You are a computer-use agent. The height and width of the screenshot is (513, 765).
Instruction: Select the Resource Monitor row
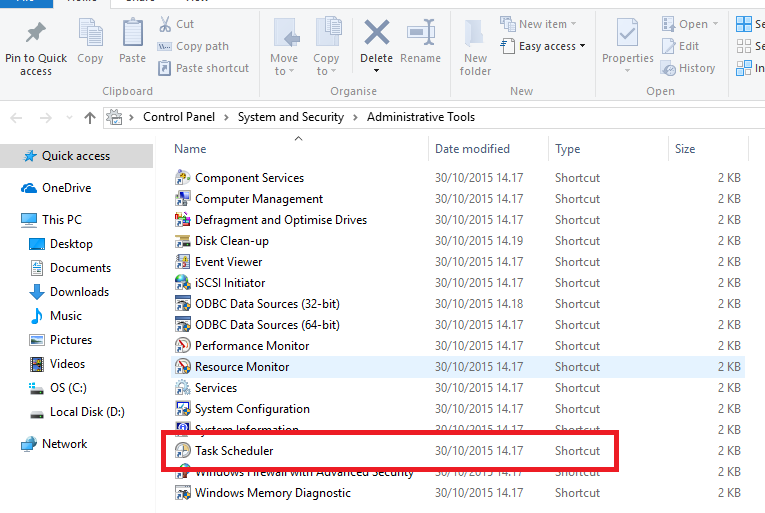[458, 367]
